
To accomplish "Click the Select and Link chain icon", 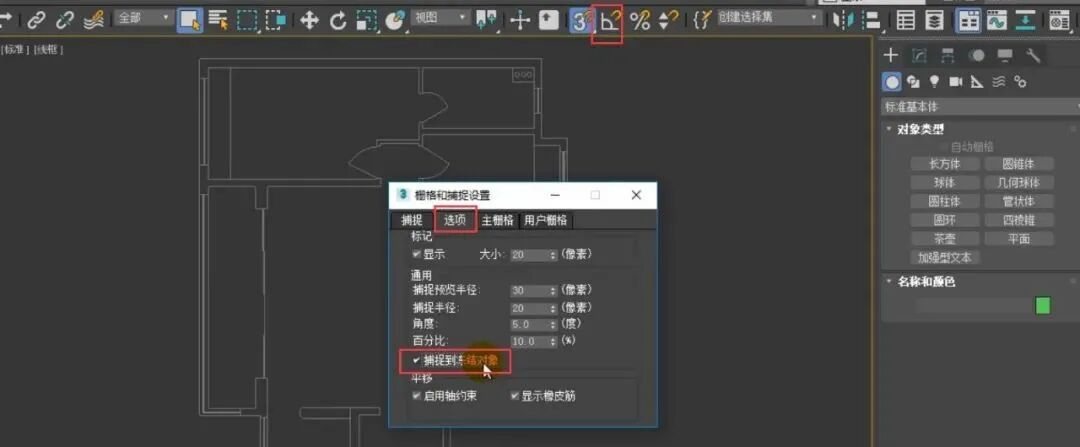I will point(37,21).
